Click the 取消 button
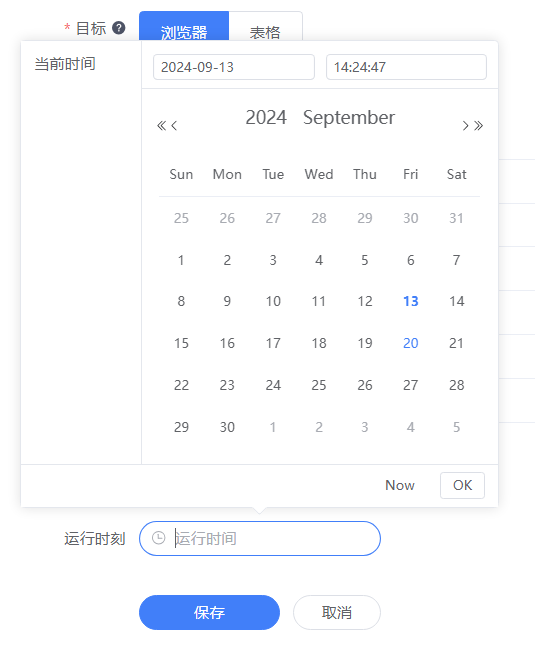The width and height of the screenshot is (535, 657). click(336, 612)
